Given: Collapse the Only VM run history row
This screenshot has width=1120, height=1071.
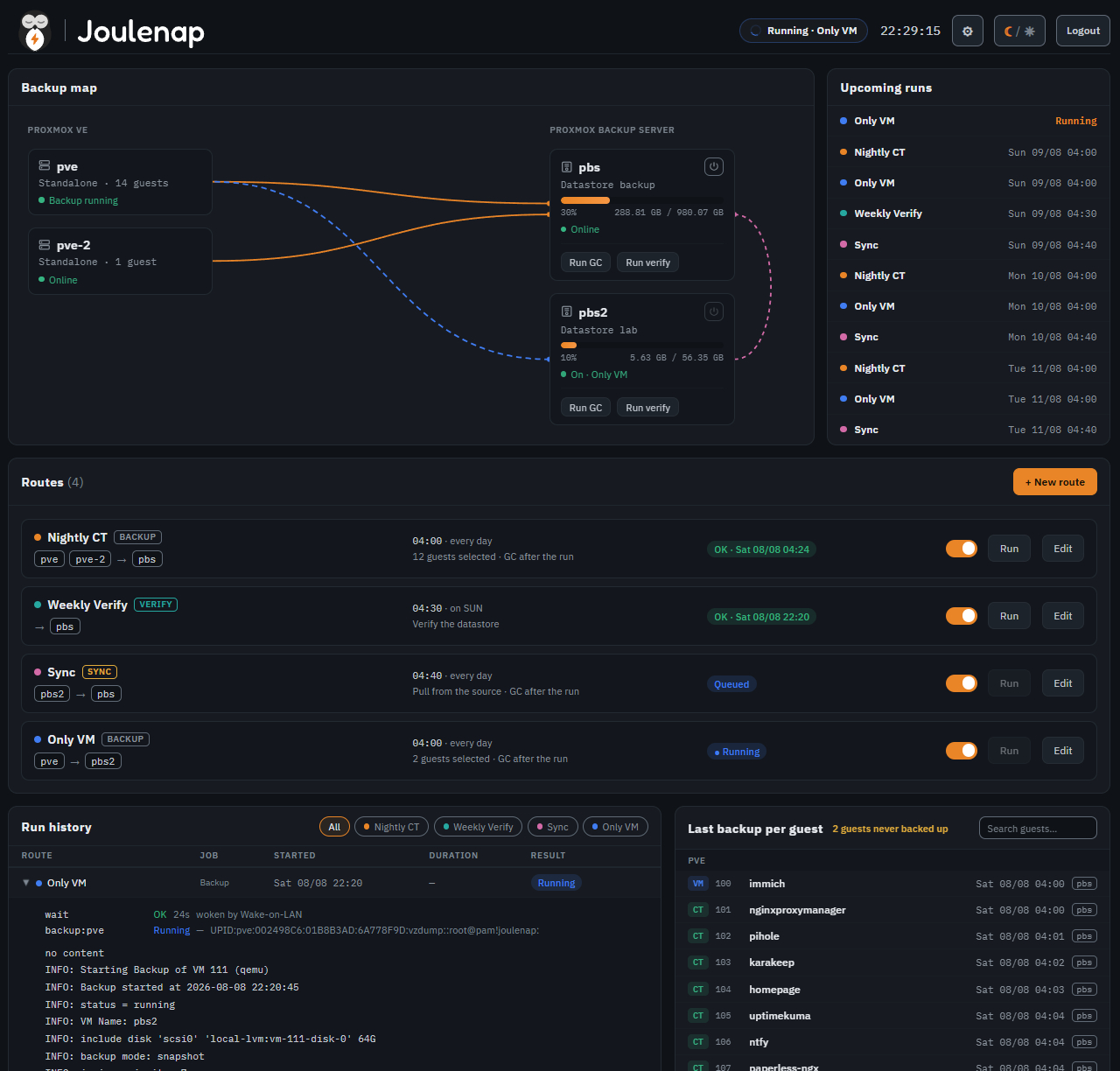Looking at the screenshot, I should pos(26,883).
